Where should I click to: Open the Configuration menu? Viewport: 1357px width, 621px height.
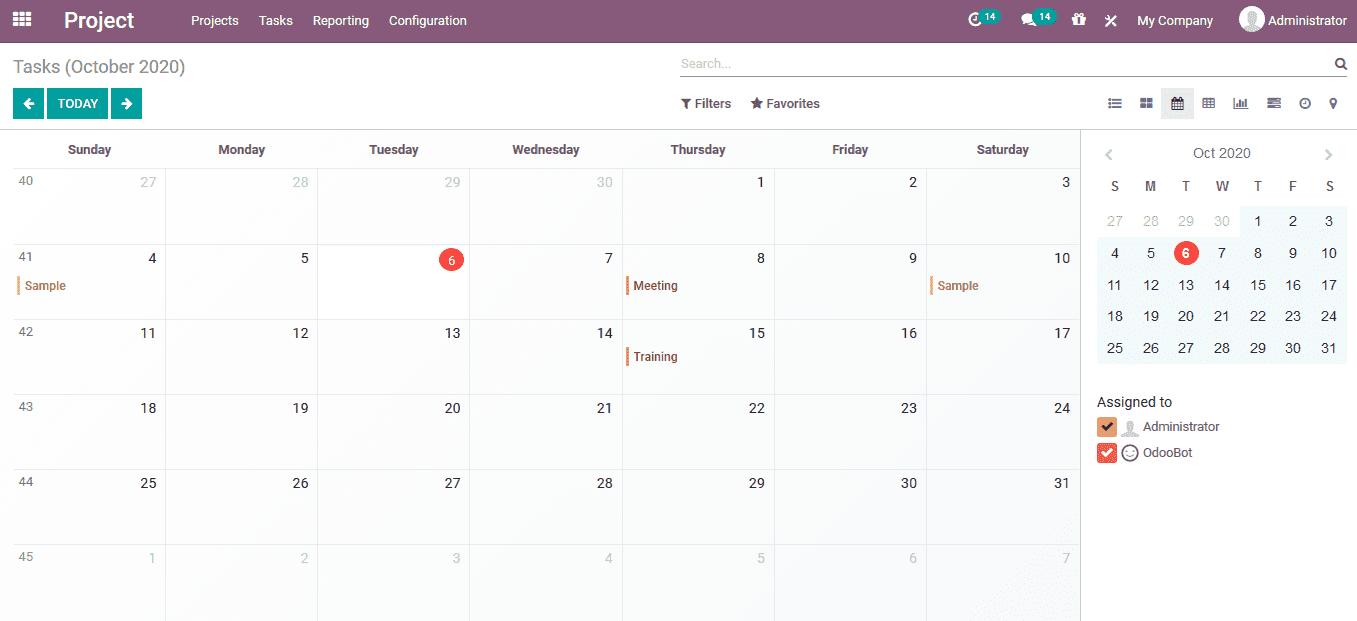coord(427,20)
